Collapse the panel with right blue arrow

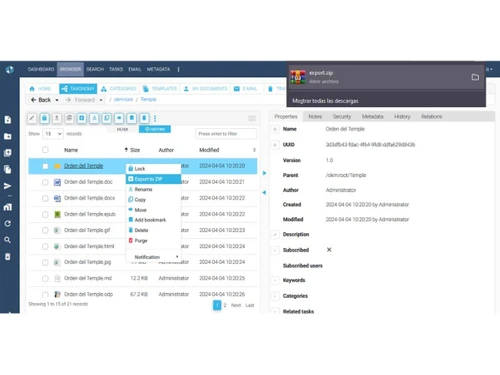click(264, 173)
